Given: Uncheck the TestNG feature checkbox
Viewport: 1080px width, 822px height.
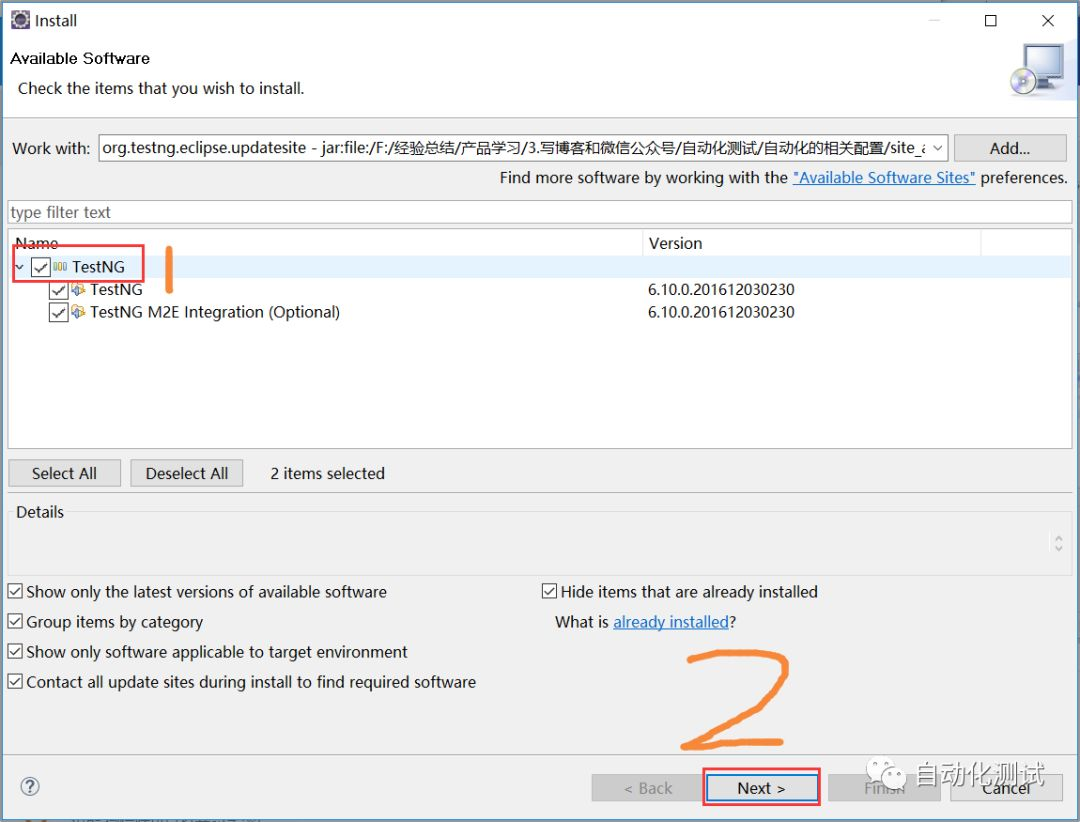Looking at the screenshot, I should [59, 290].
